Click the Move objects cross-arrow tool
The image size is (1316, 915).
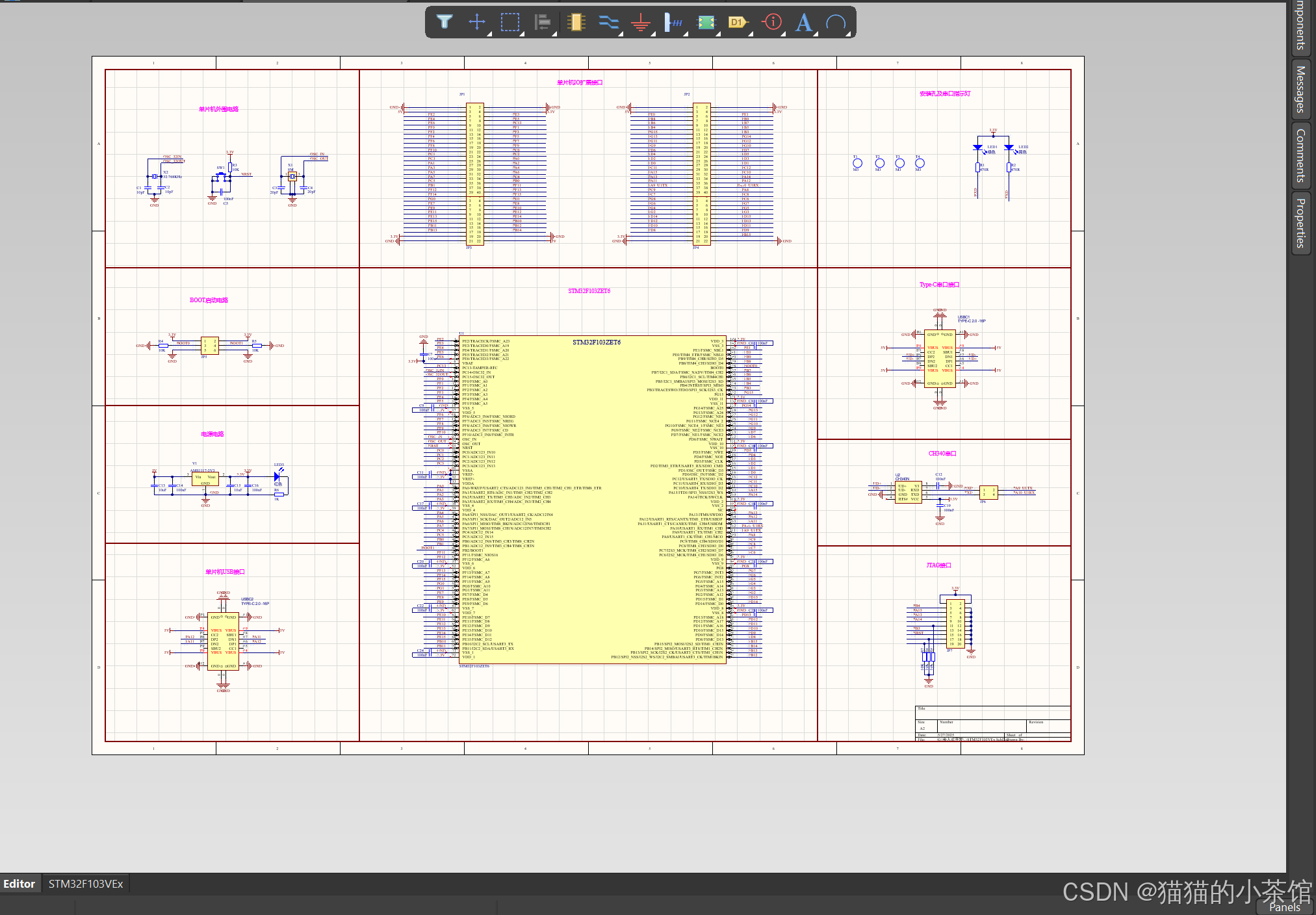pos(477,22)
